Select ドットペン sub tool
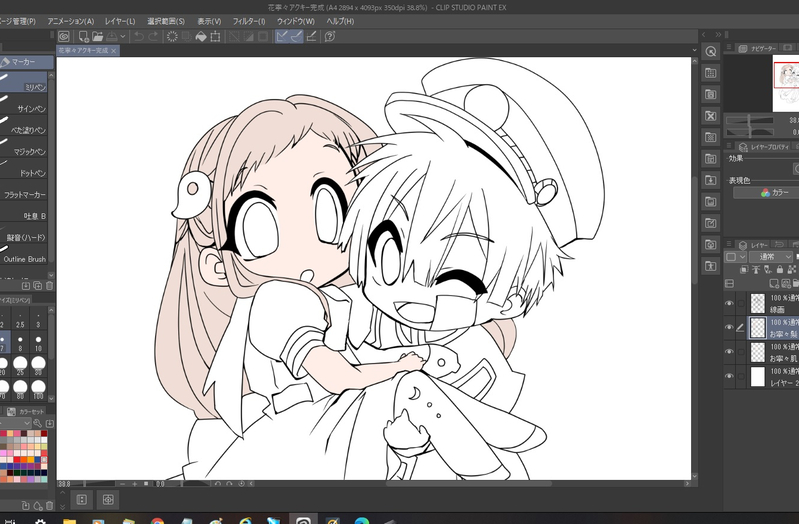 pos(24,168)
